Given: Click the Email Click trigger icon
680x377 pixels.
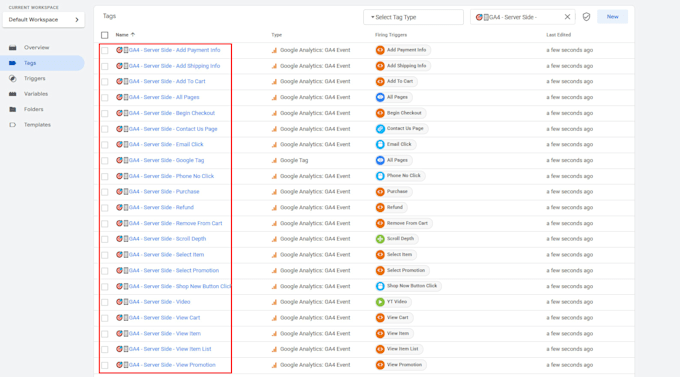Looking at the screenshot, I should click(x=380, y=144).
